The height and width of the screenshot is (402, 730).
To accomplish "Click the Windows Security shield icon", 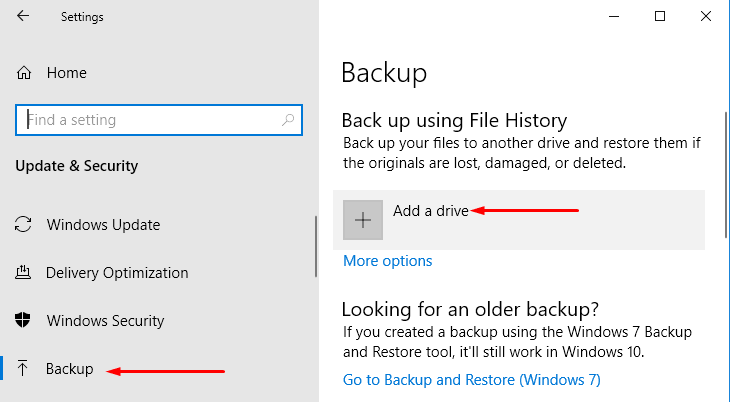I will click(x=24, y=321).
